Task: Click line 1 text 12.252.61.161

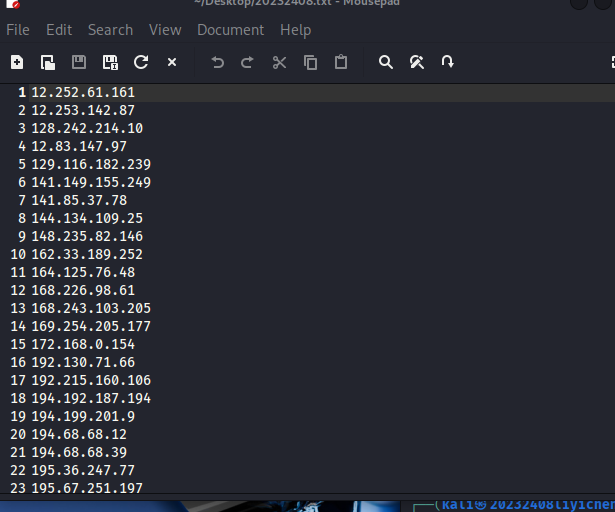Action: (83, 93)
